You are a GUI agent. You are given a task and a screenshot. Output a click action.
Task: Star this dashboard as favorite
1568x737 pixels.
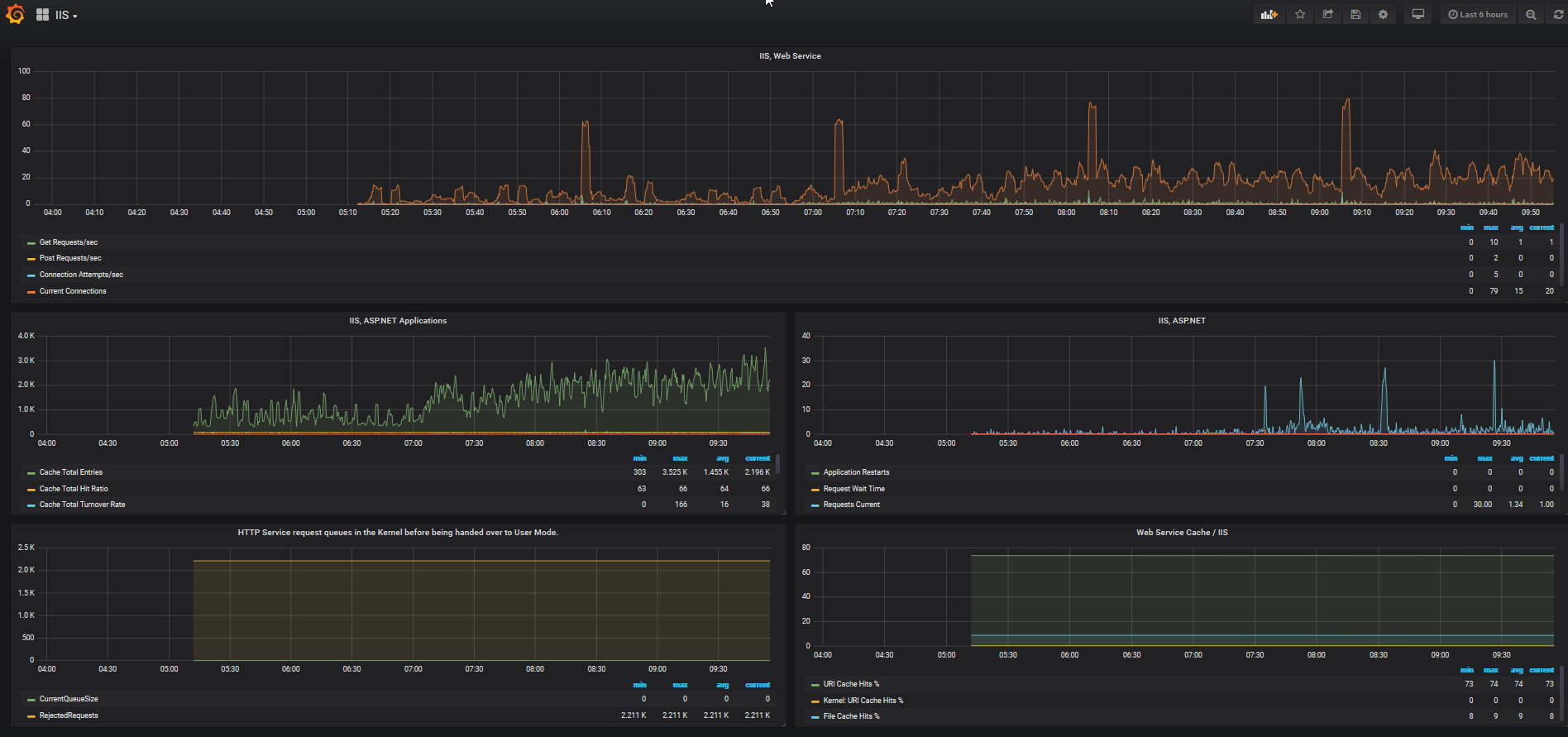click(1300, 15)
